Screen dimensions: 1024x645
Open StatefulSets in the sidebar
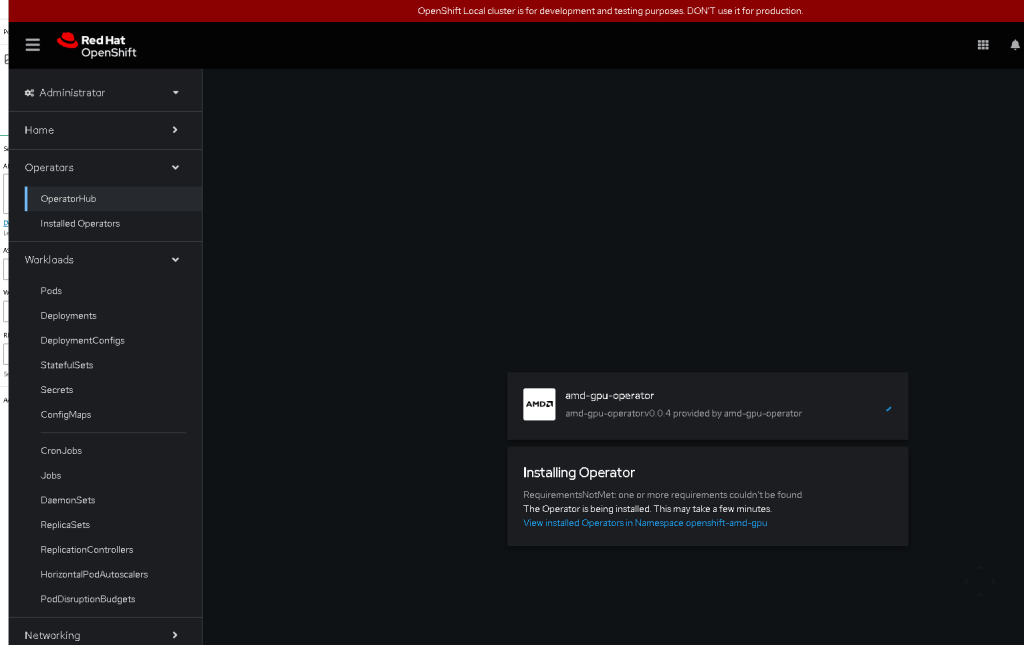coord(67,365)
